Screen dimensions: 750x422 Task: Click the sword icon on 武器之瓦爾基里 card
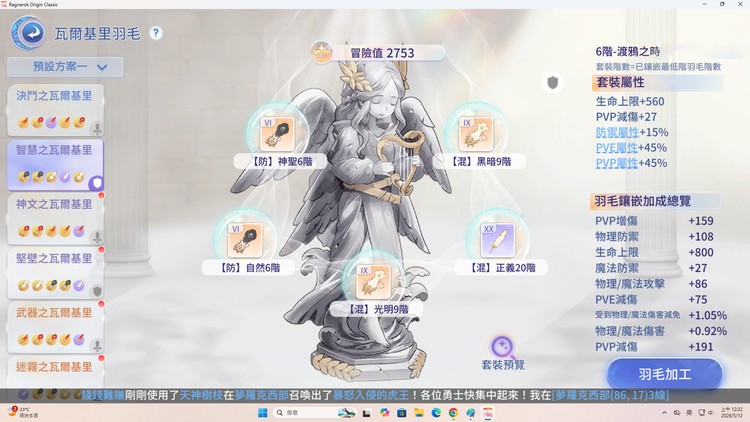coord(97,345)
